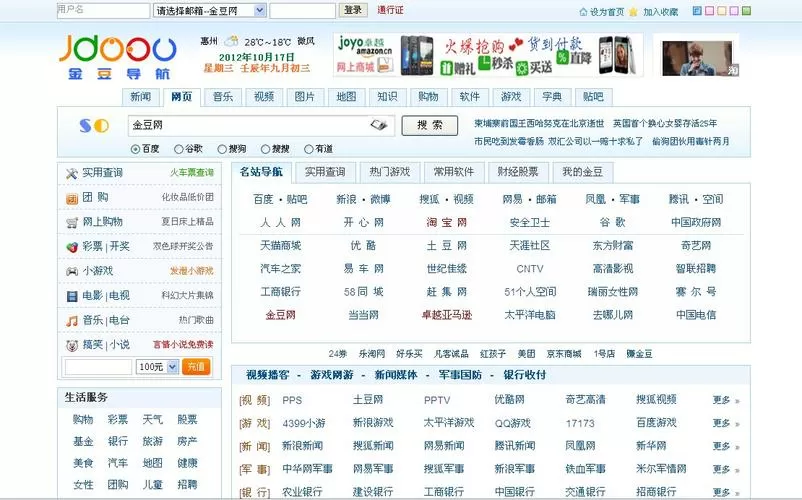Open the 京东商城 link

pos(564,354)
